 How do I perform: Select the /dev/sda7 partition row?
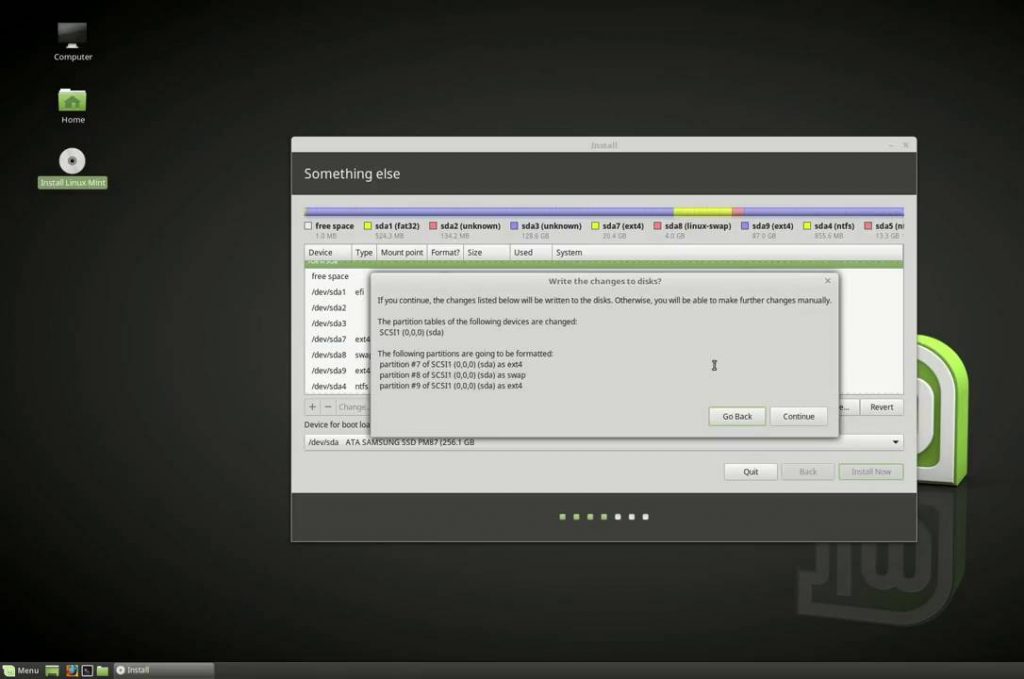(338, 339)
